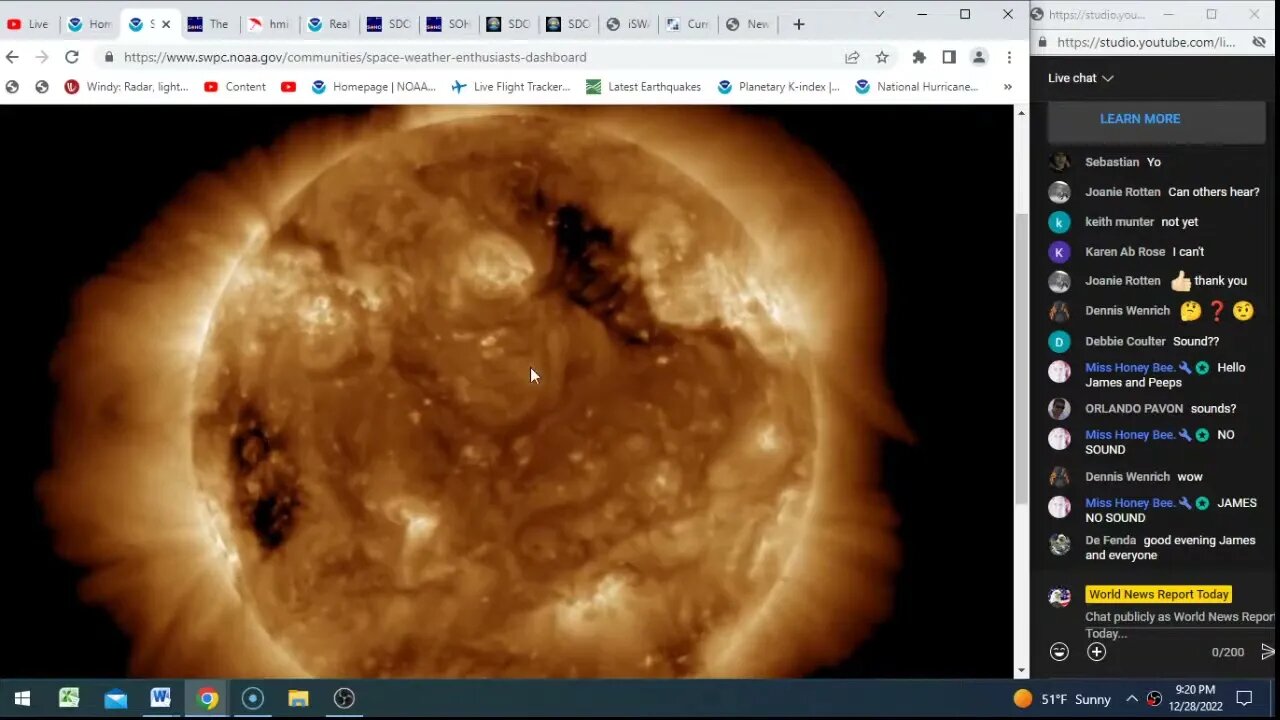View site info lock icon in address bar
Image resolution: width=1280 pixels, height=720 pixels.
pos(109,57)
